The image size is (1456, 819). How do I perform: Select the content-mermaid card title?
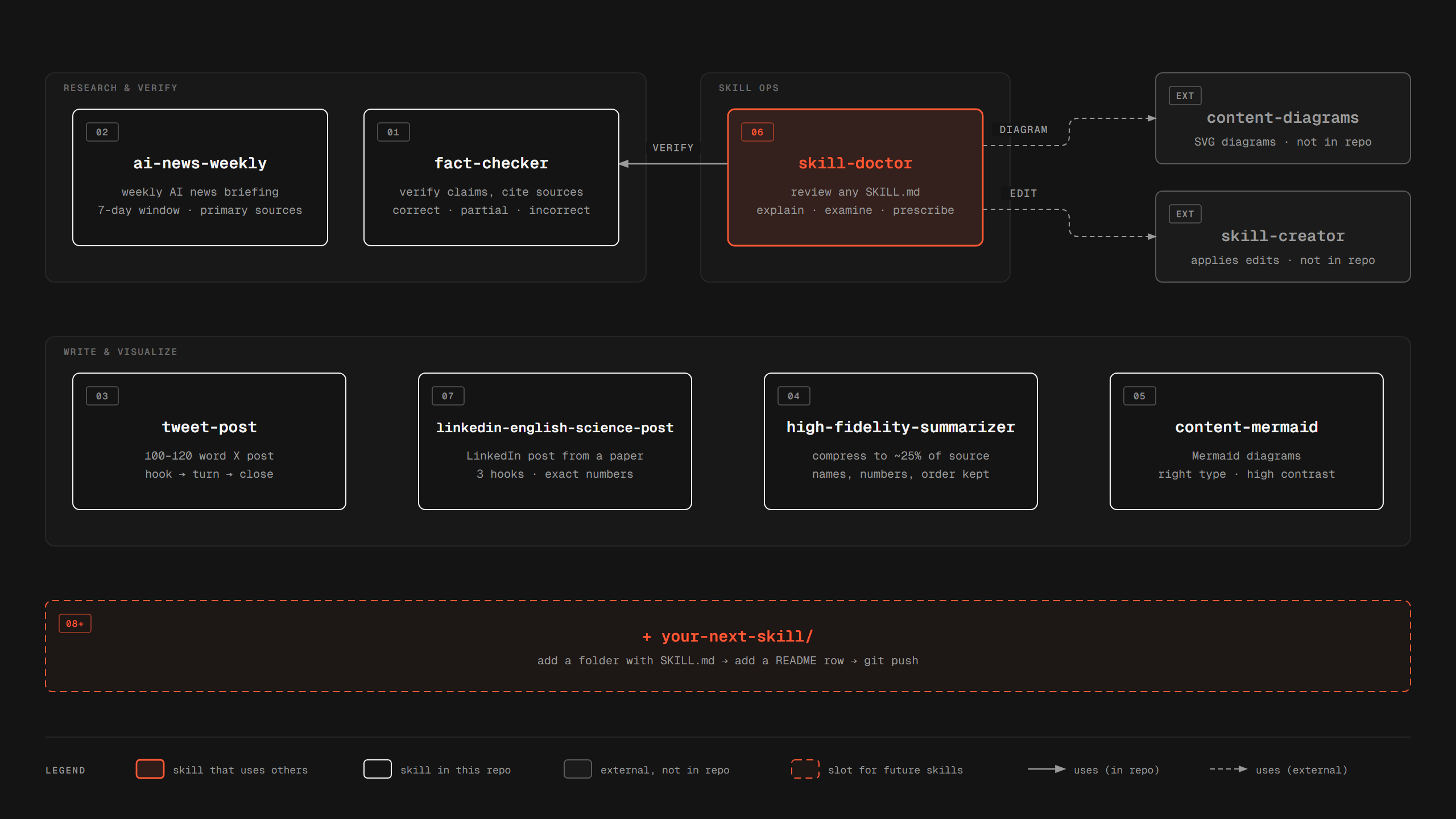coord(1246,427)
